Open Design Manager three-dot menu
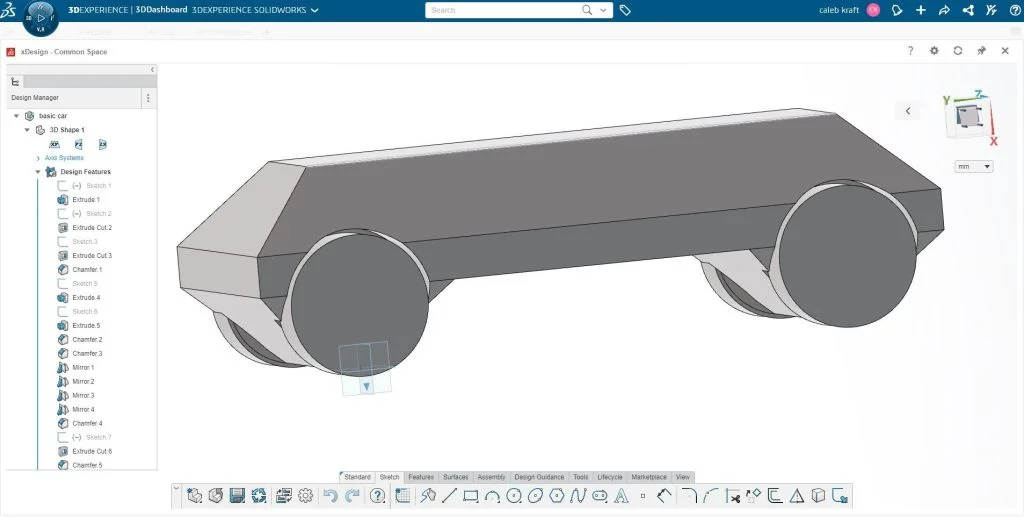The height and width of the screenshot is (517, 1024). (148, 98)
